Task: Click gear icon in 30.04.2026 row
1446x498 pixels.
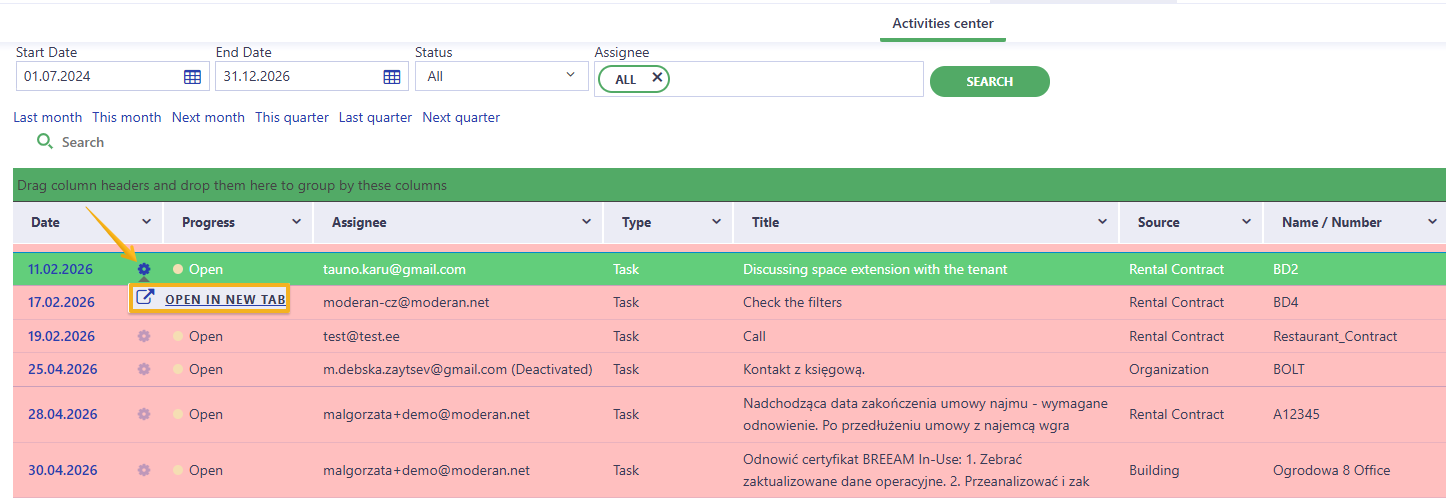Action: (x=144, y=470)
